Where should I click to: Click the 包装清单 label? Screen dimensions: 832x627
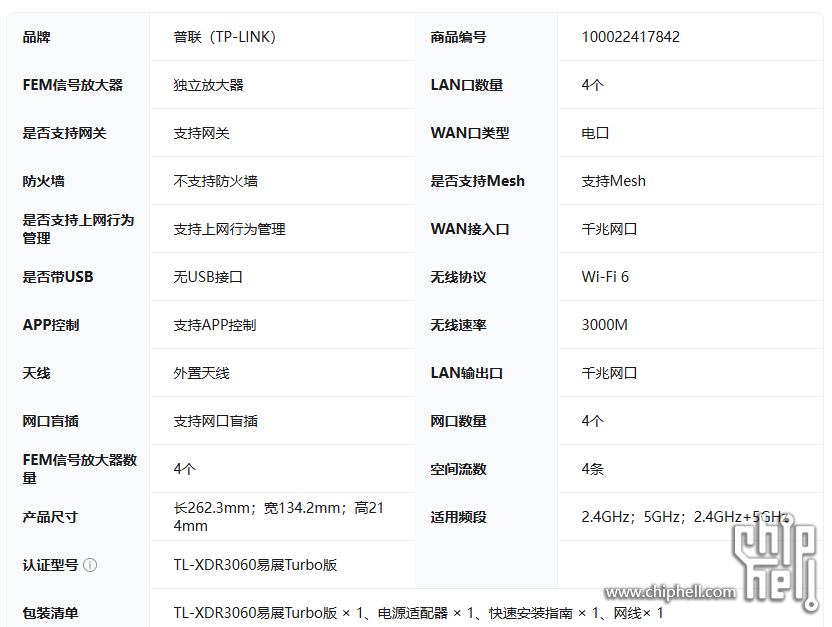(x=50, y=613)
